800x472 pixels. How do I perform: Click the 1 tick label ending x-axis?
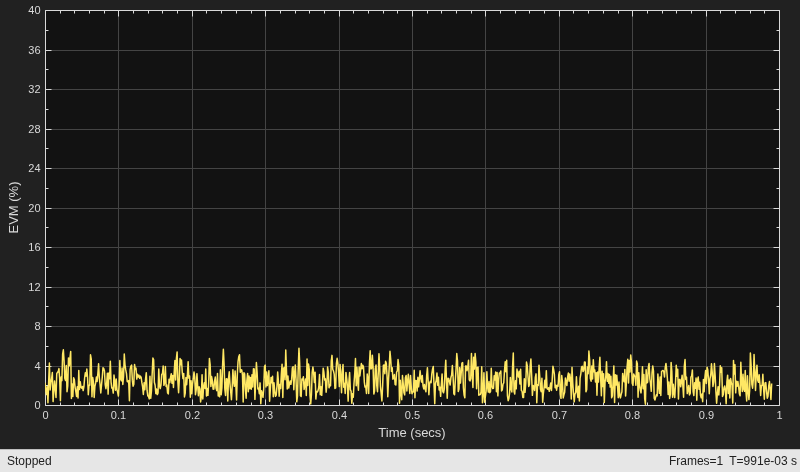coord(779,415)
